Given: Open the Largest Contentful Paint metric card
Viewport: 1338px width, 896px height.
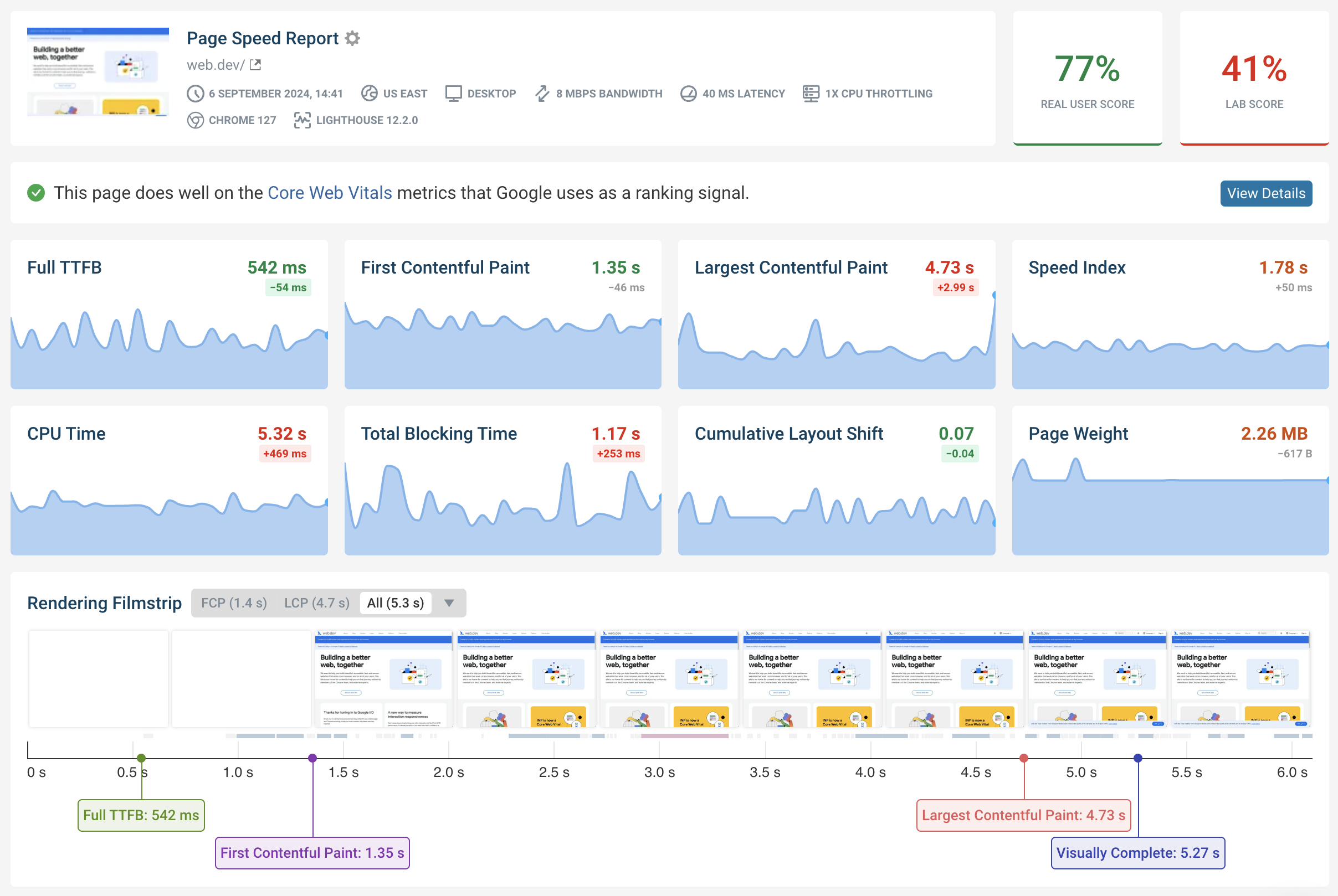Looking at the screenshot, I should 837,315.
